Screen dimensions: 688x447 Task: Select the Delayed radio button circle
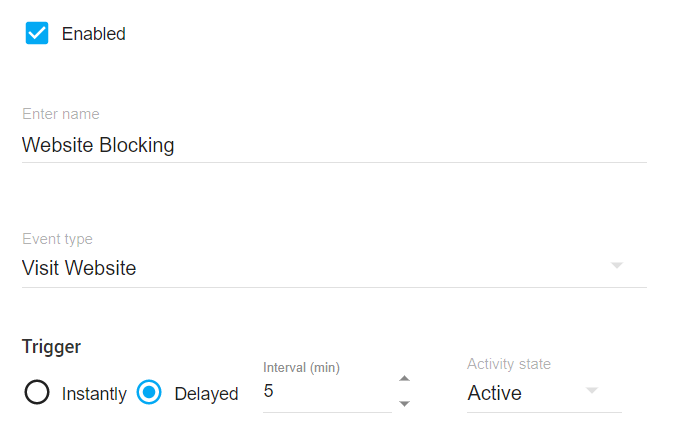click(149, 393)
